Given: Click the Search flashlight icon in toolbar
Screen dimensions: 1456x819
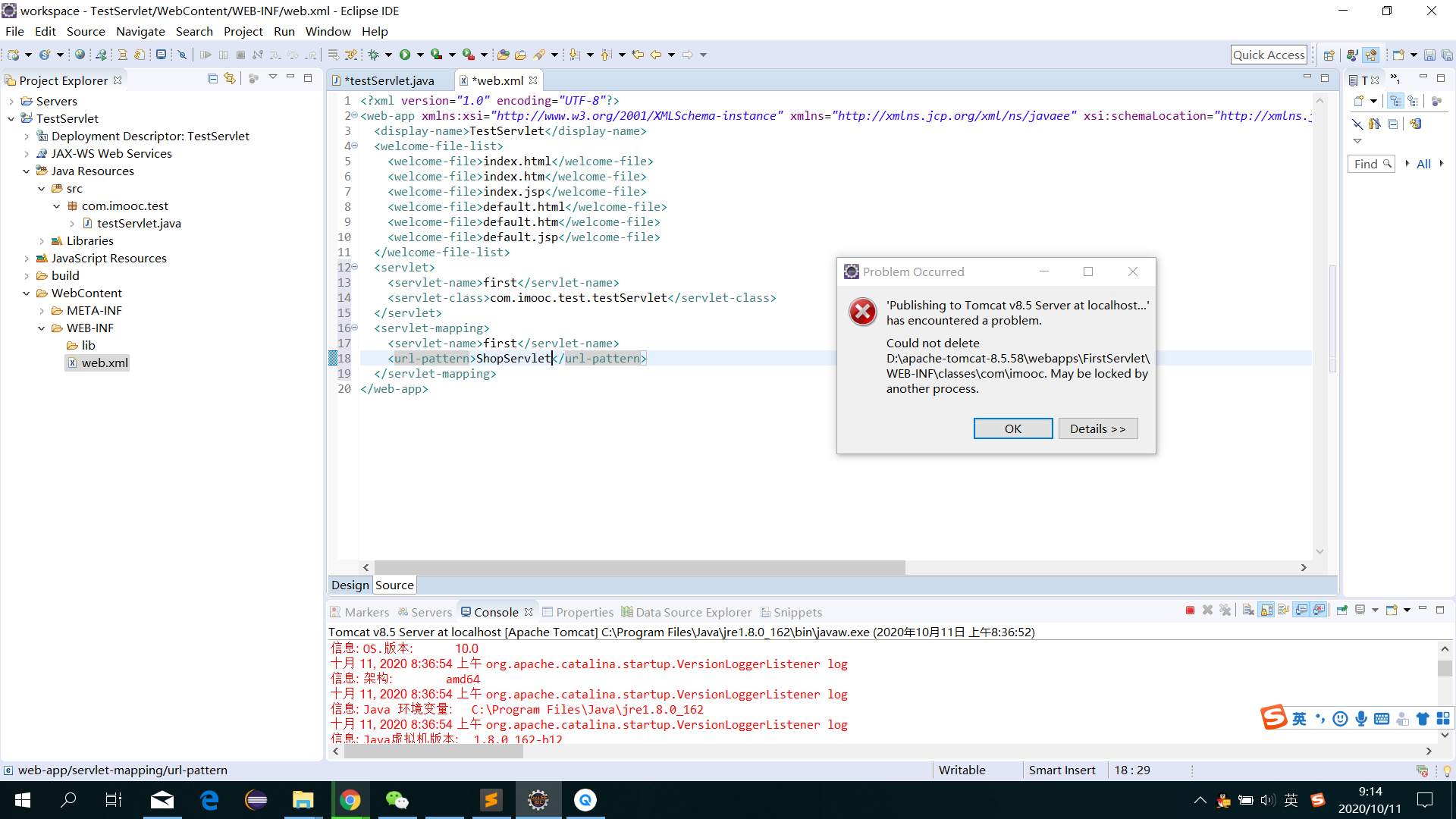Looking at the screenshot, I should [x=539, y=55].
